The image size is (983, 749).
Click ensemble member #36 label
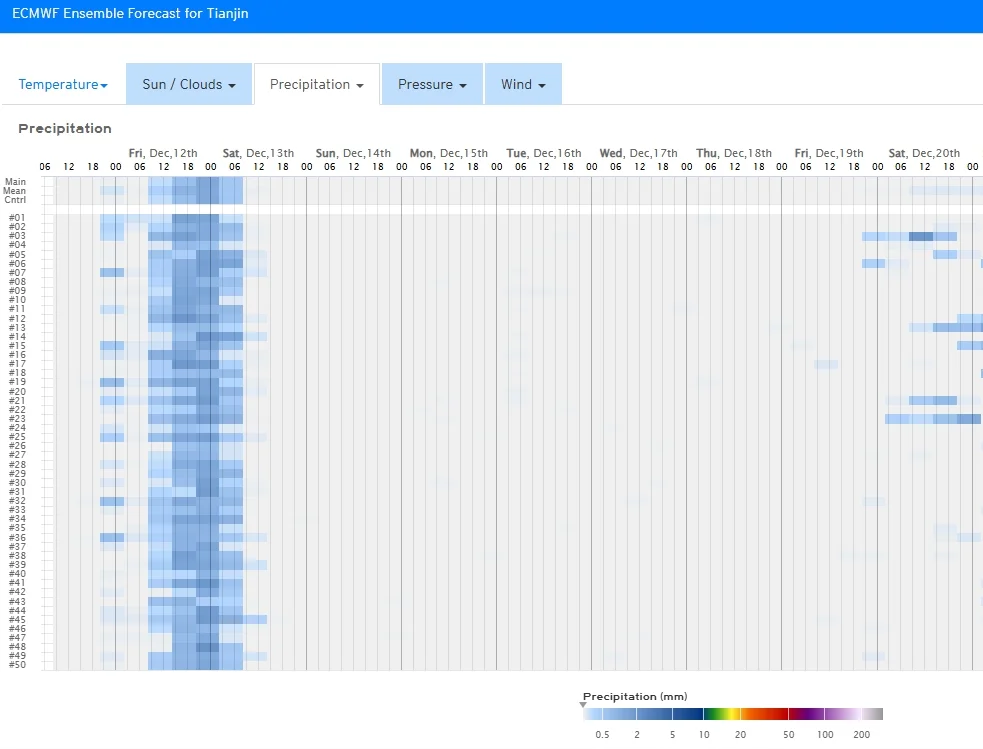point(17,537)
